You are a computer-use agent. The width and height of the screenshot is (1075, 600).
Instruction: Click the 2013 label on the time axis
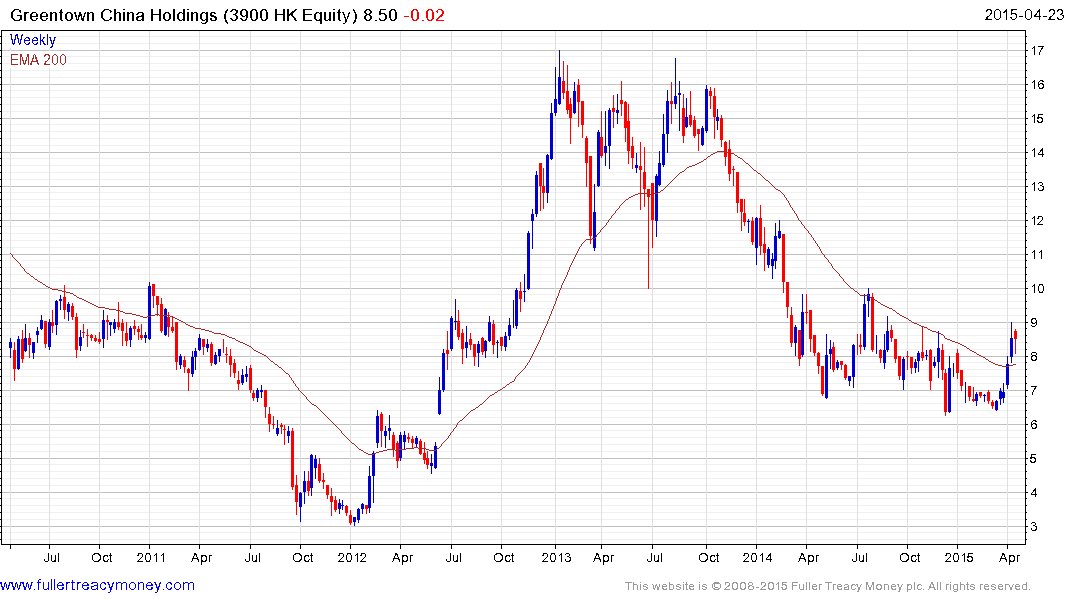point(555,557)
